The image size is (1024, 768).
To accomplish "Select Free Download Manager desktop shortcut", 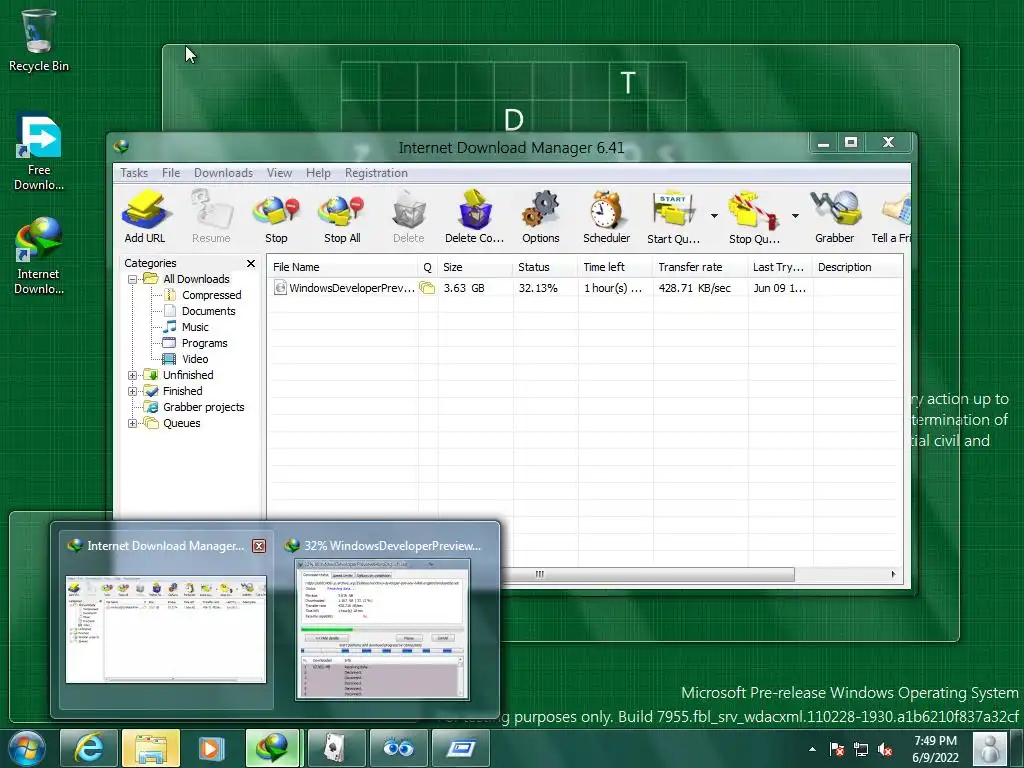I will point(39,153).
